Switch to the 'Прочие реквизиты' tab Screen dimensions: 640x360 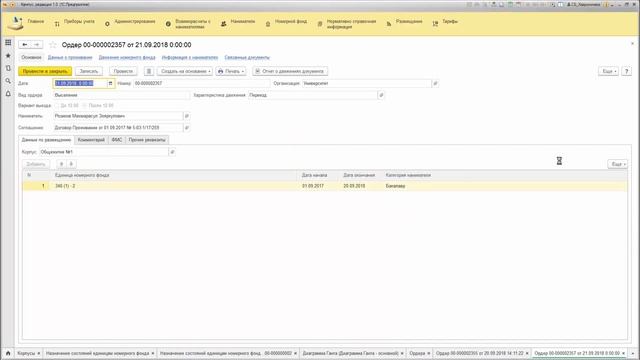(x=147, y=140)
